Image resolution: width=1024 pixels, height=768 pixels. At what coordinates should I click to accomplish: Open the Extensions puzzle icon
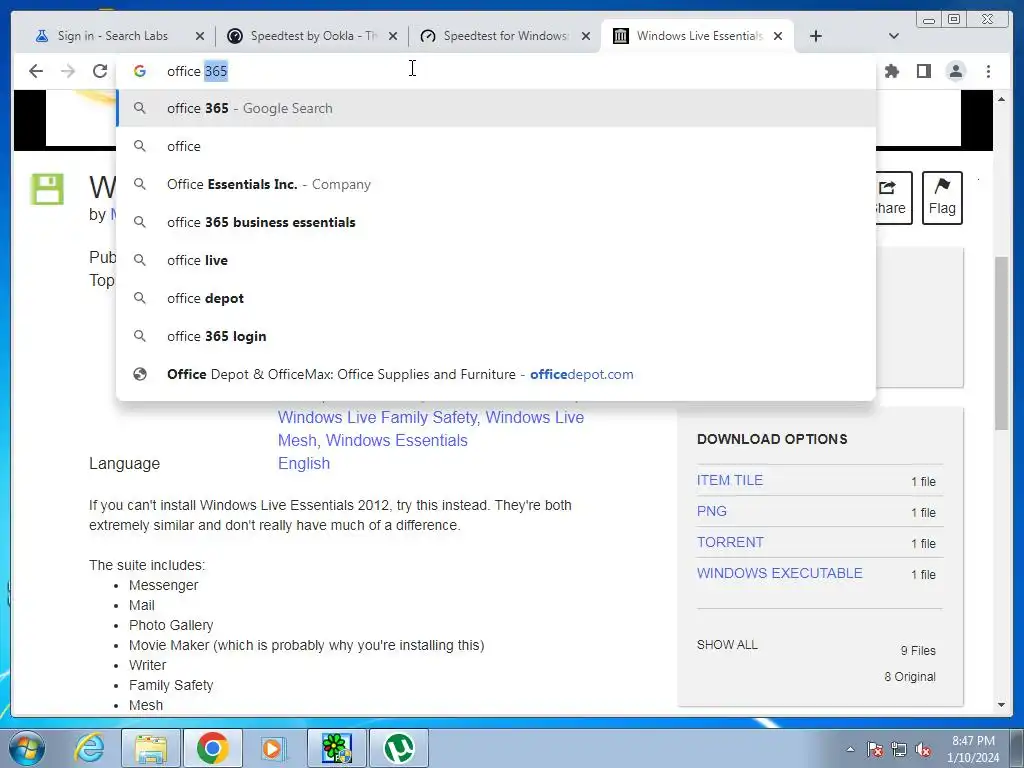pyautogui.click(x=891, y=71)
